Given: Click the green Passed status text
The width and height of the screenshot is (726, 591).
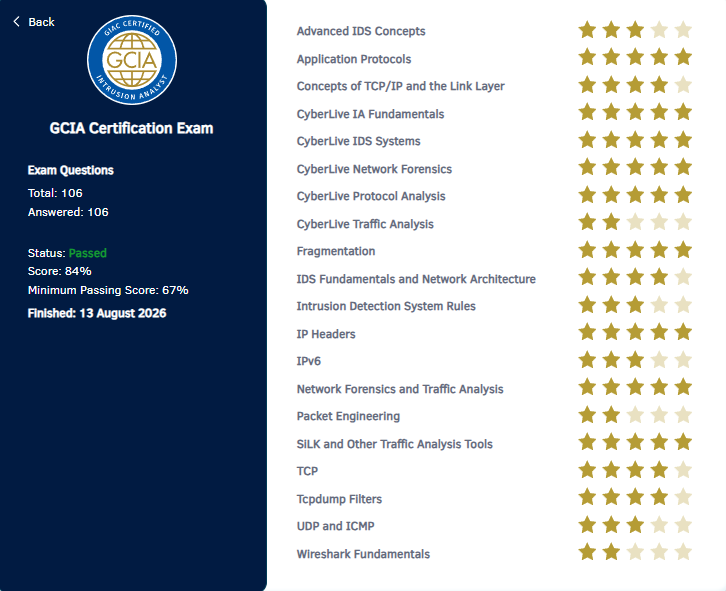Looking at the screenshot, I should click(x=88, y=253).
